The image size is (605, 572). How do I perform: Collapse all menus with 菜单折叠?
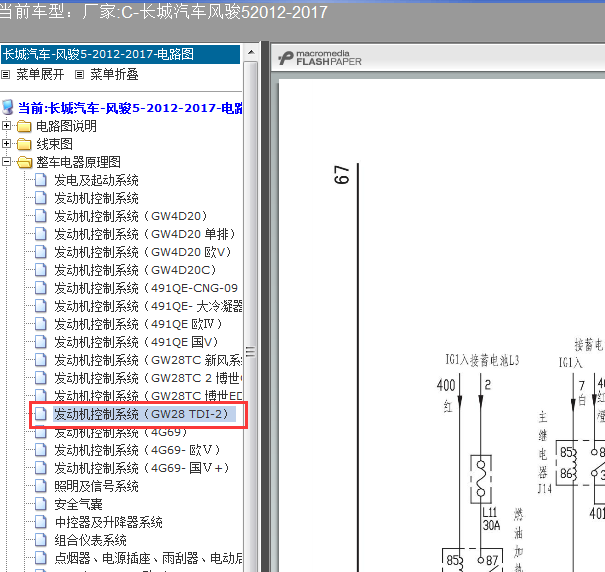(x=114, y=74)
